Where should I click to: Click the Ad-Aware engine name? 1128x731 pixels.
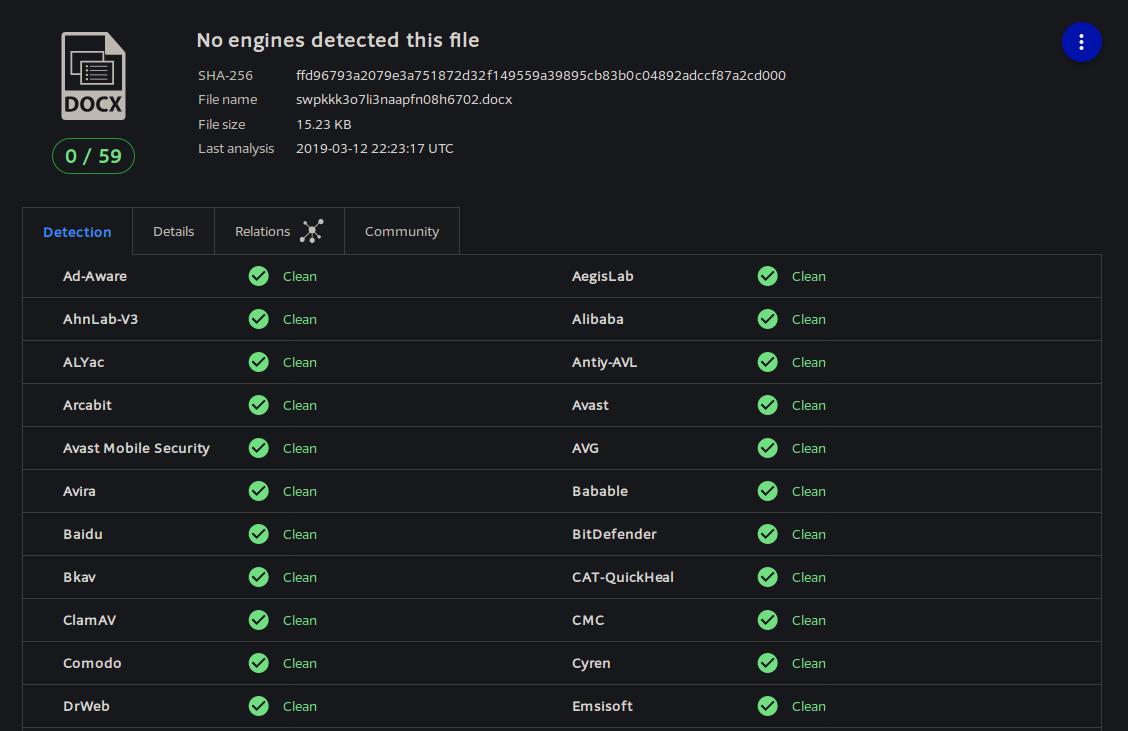95,276
